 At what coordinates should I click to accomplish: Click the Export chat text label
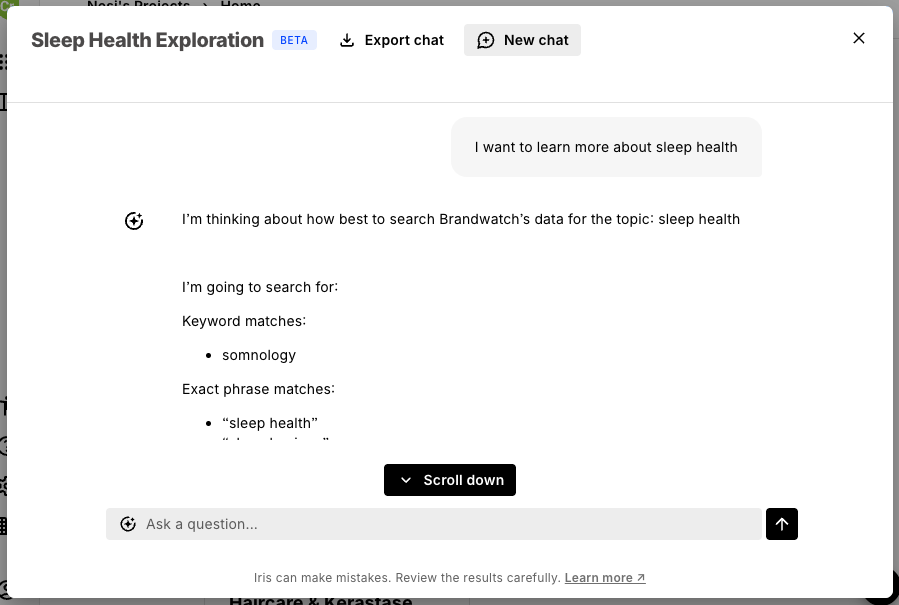pyautogui.click(x=404, y=40)
